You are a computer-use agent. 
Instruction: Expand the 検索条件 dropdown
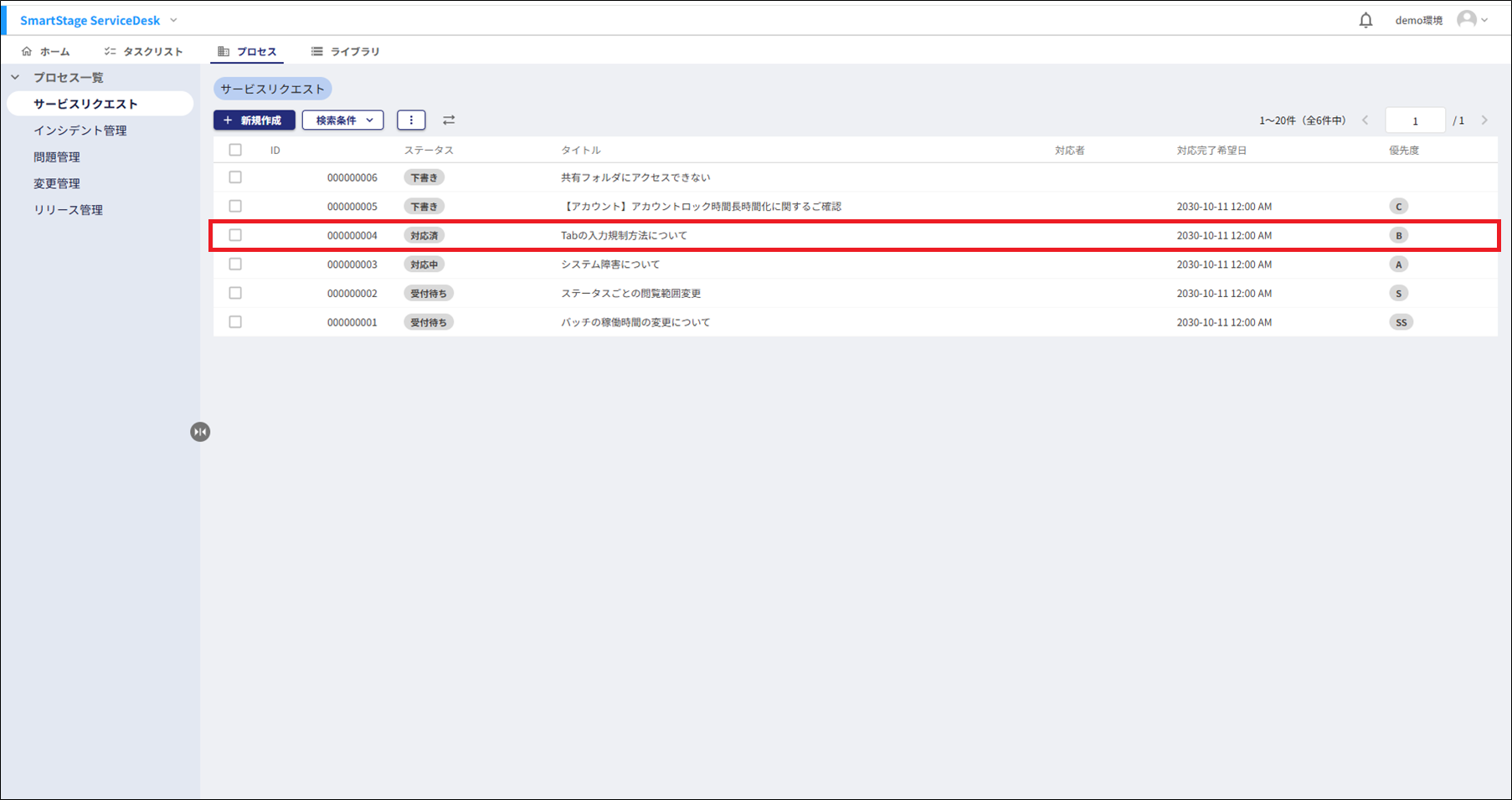coord(343,121)
